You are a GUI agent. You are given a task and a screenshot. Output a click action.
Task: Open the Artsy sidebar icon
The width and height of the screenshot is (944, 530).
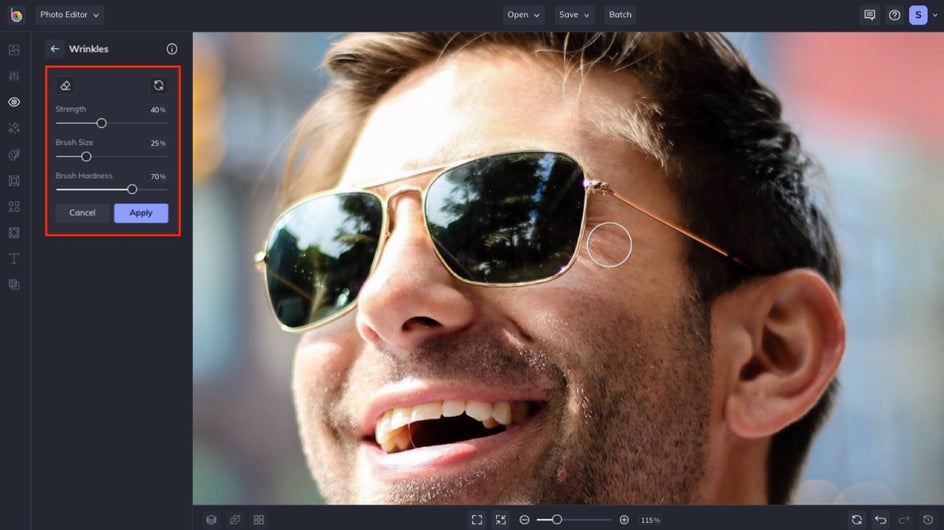pos(14,154)
